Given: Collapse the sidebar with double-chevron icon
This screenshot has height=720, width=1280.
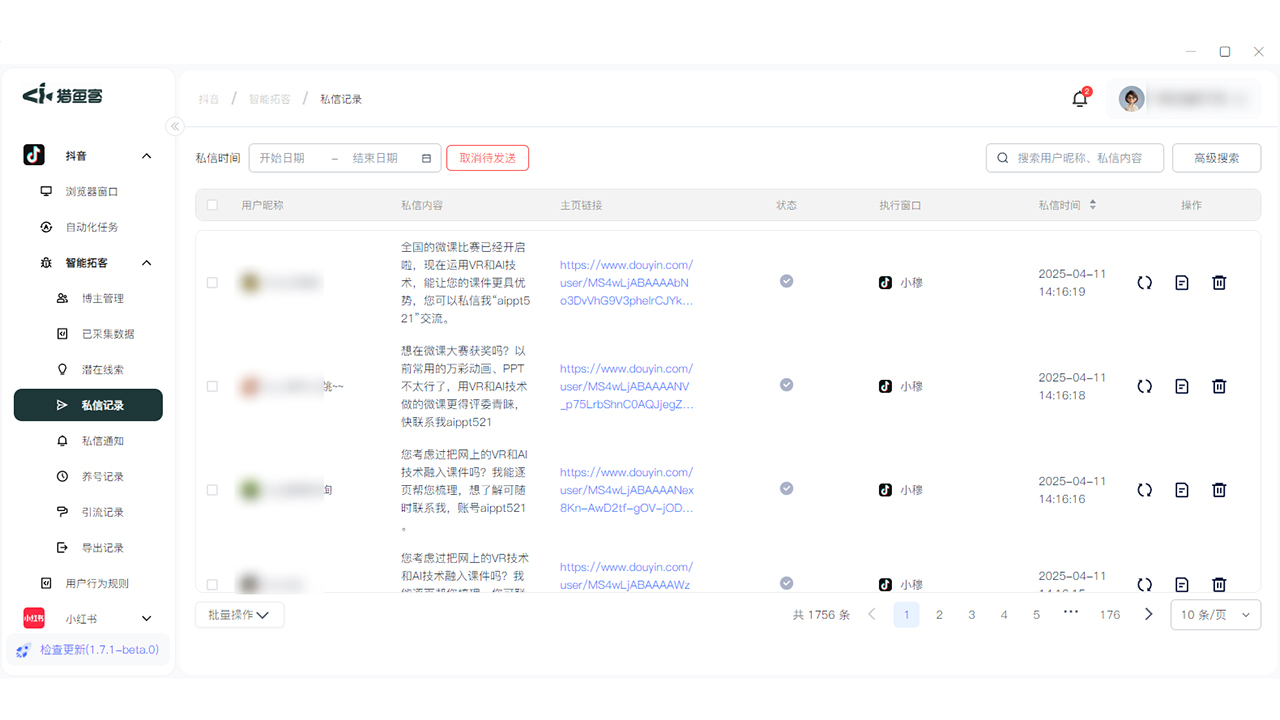Looking at the screenshot, I should (x=175, y=126).
